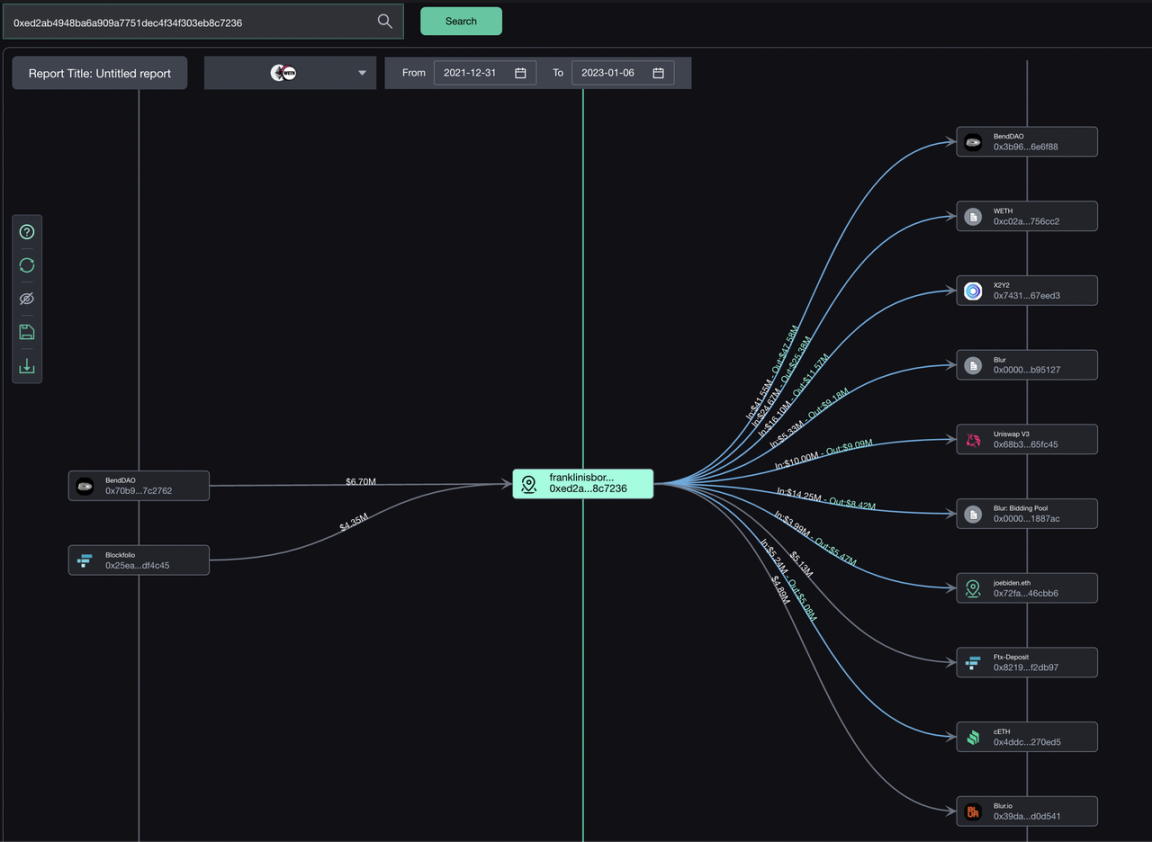
Task: Select the Ftx-Deposit node
Action: (1026, 662)
